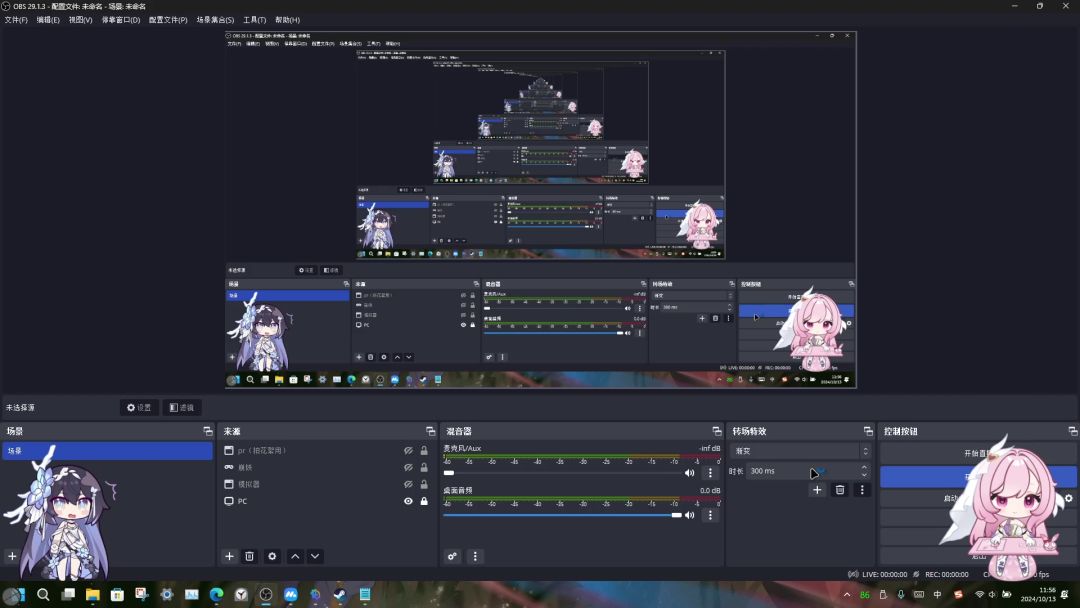The image size is (1080, 608).
Task: Decrease transition duration with down arrow
Action: [864, 475]
